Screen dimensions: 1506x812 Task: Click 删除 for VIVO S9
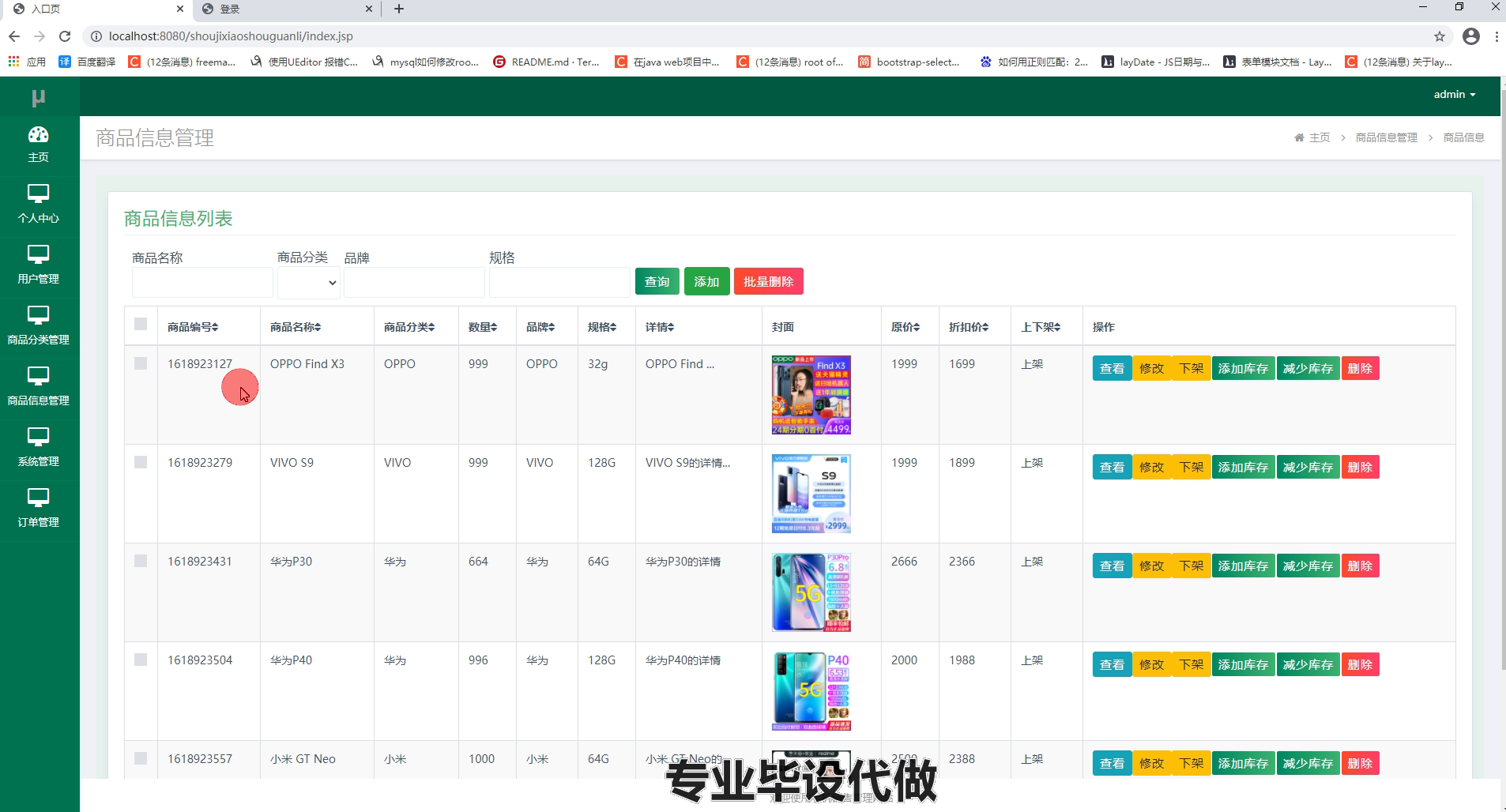1360,468
